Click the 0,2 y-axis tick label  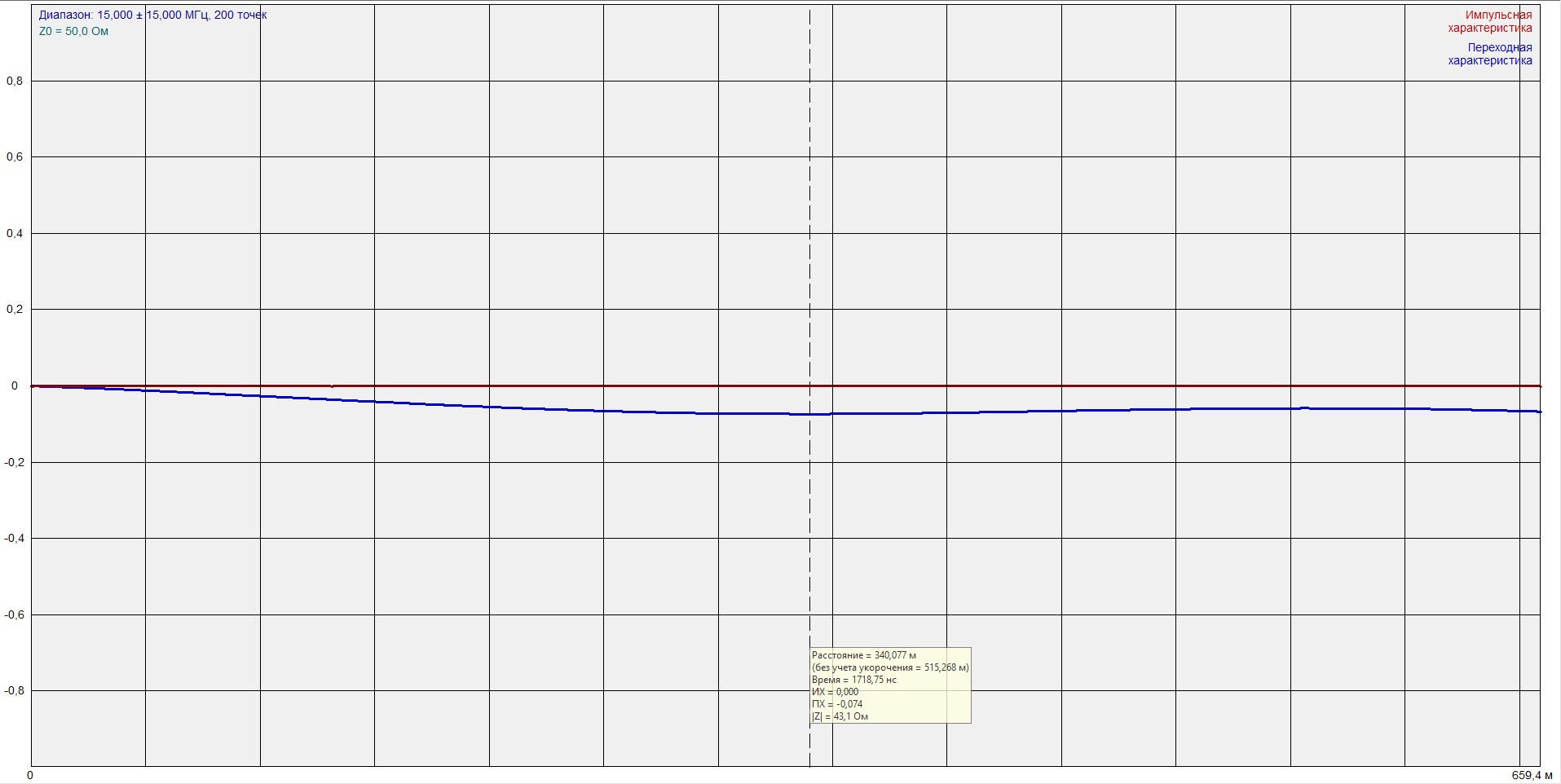click(x=15, y=310)
